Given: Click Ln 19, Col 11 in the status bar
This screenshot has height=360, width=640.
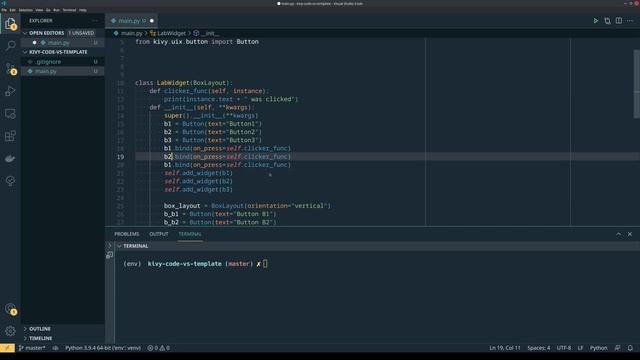Looking at the screenshot, I should pyautogui.click(x=505, y=348).
